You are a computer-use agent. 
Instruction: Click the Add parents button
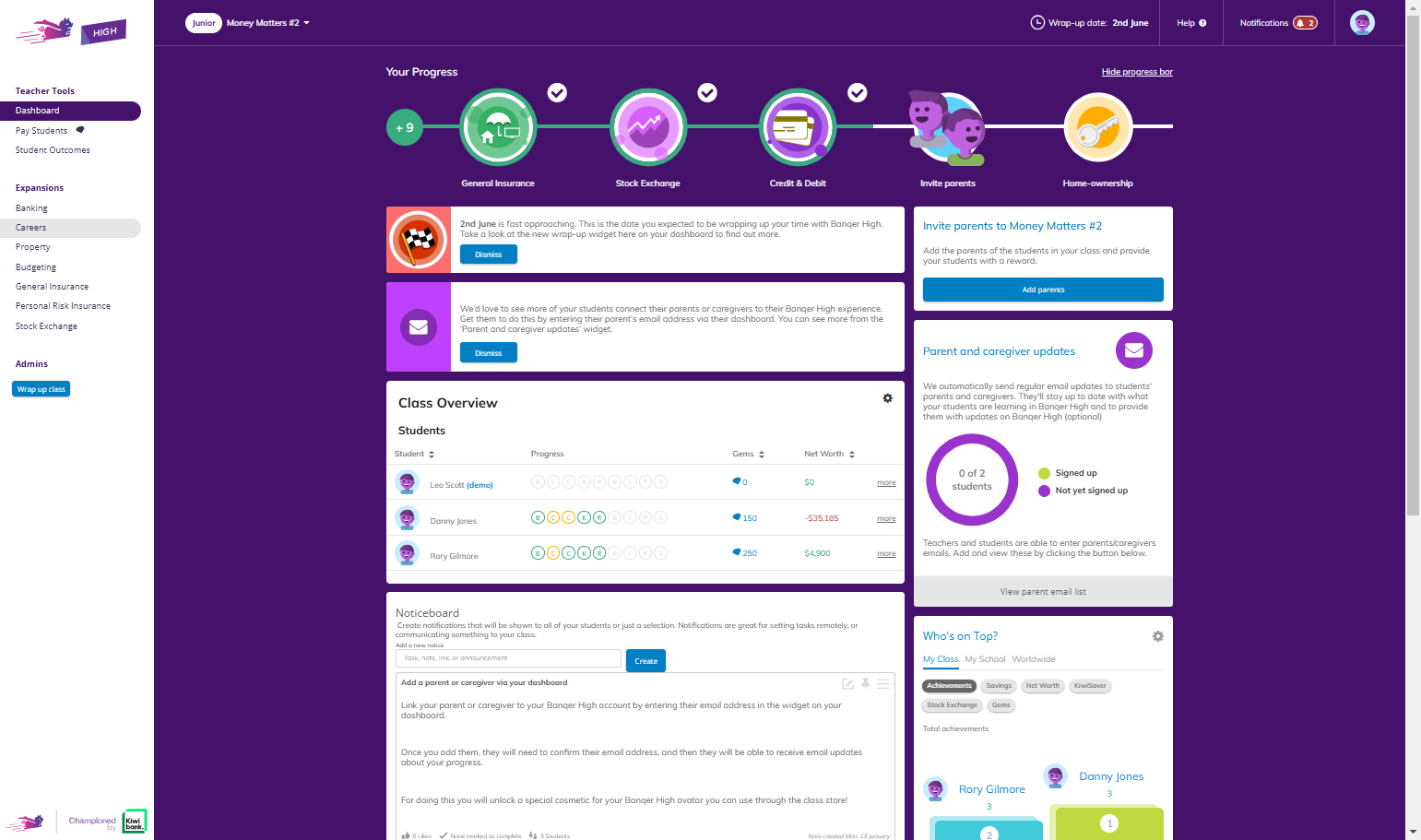pyautogui.click(x=1043, y=290)
